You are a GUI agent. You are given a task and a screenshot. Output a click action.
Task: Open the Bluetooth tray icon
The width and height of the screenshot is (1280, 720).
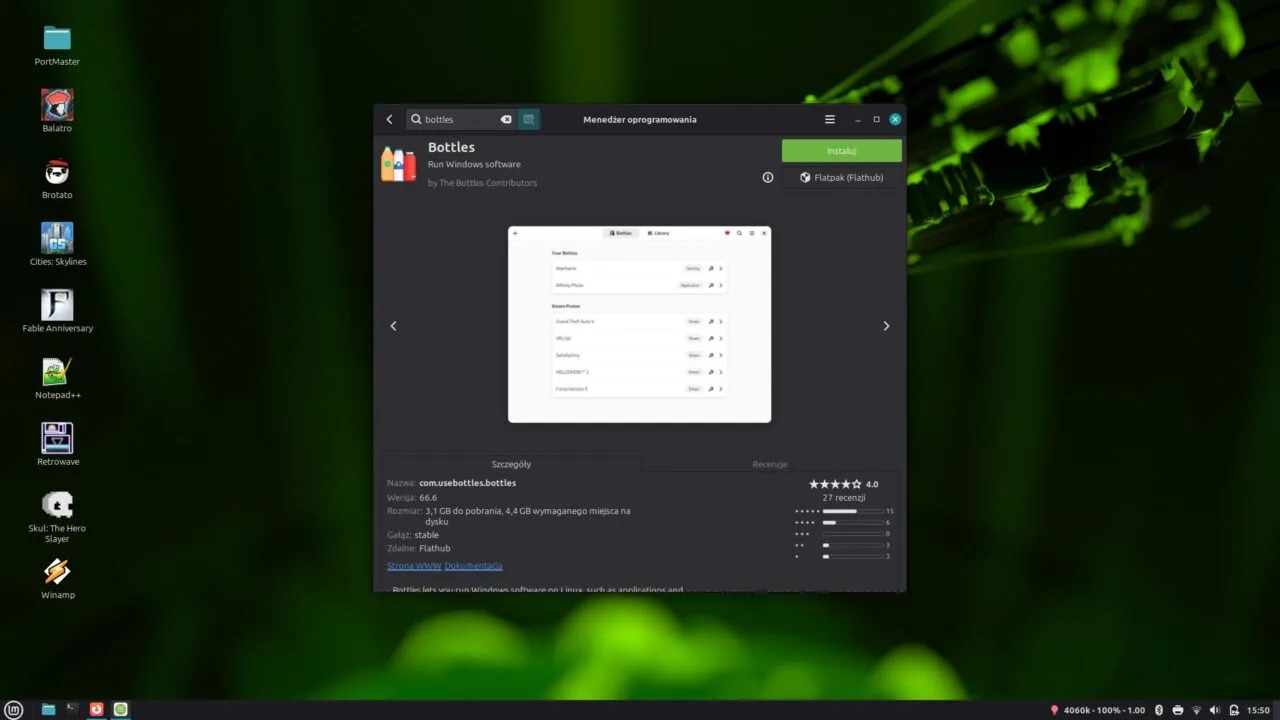pos(1159,710)
